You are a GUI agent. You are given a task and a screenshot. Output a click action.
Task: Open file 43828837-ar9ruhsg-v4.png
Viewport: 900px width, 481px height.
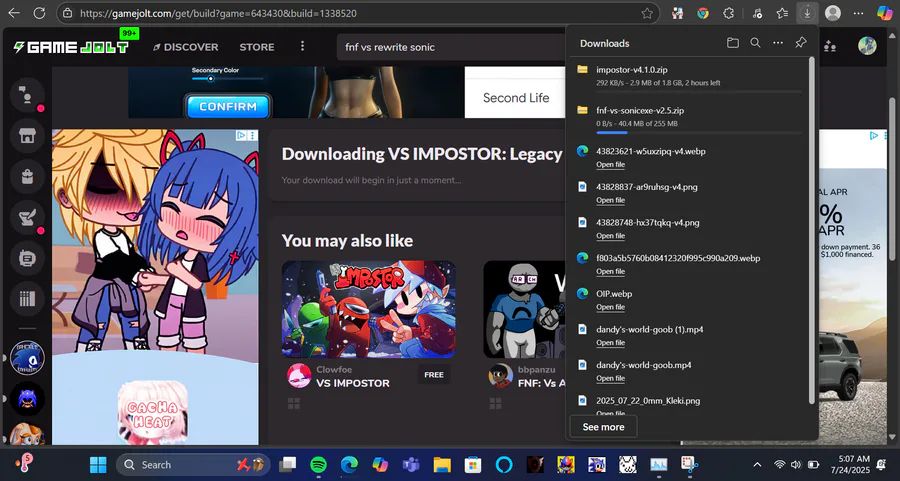610,200
